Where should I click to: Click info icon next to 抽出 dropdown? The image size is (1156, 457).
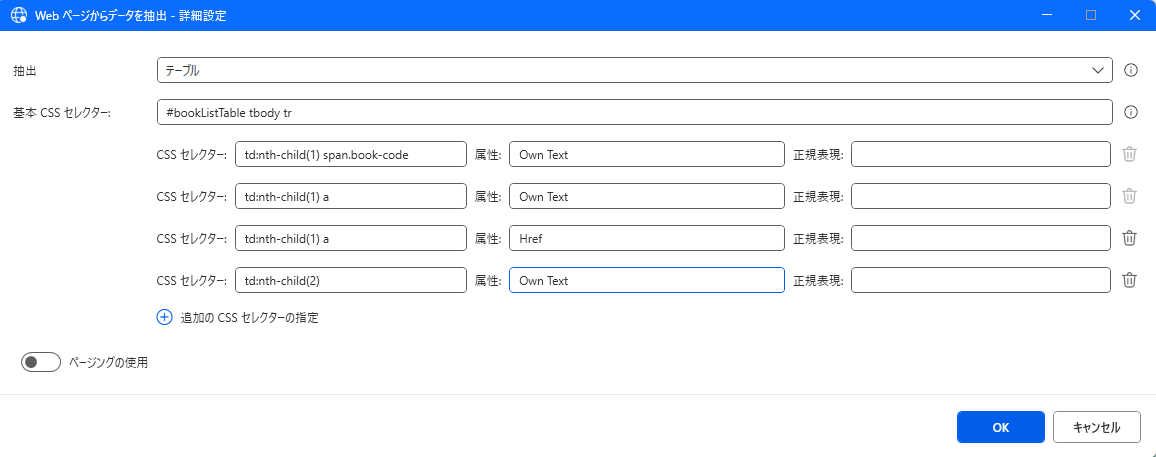[1132, 70]
